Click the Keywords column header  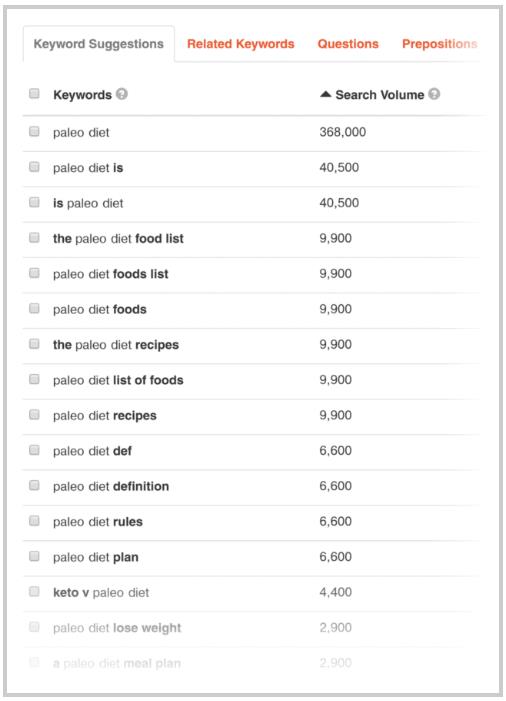pyautogui.click(x=82, y=95)
